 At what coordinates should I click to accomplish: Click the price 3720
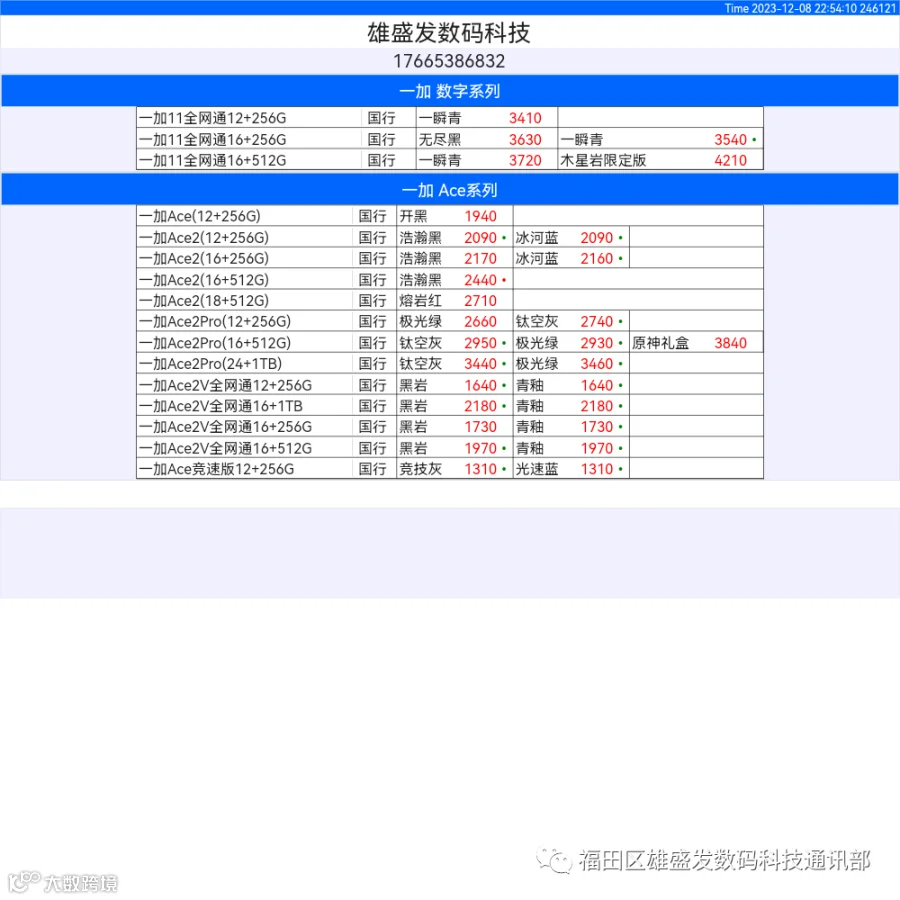pos(525,160)
